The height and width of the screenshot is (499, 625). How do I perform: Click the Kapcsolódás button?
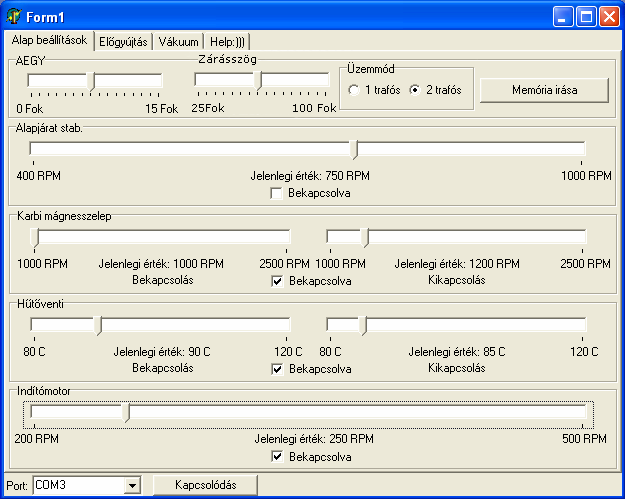tap(205, 485)
